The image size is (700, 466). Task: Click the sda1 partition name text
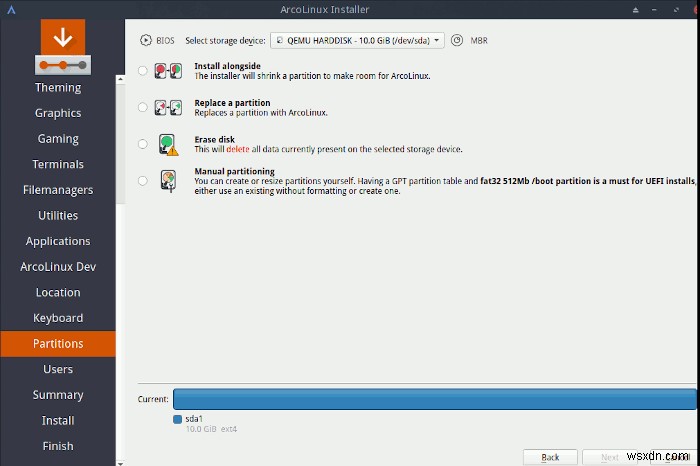click(194, 419)
